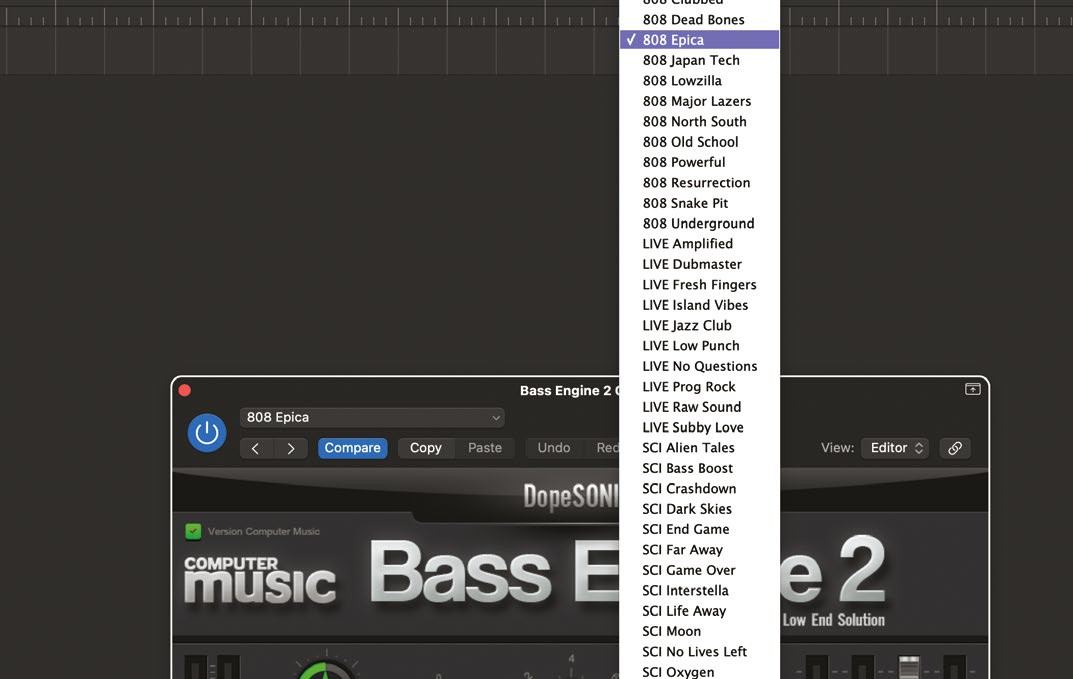Screen dimensions: 1073x679
Task: Select SCI Alien Tales preset
Action: click(699, 448)
